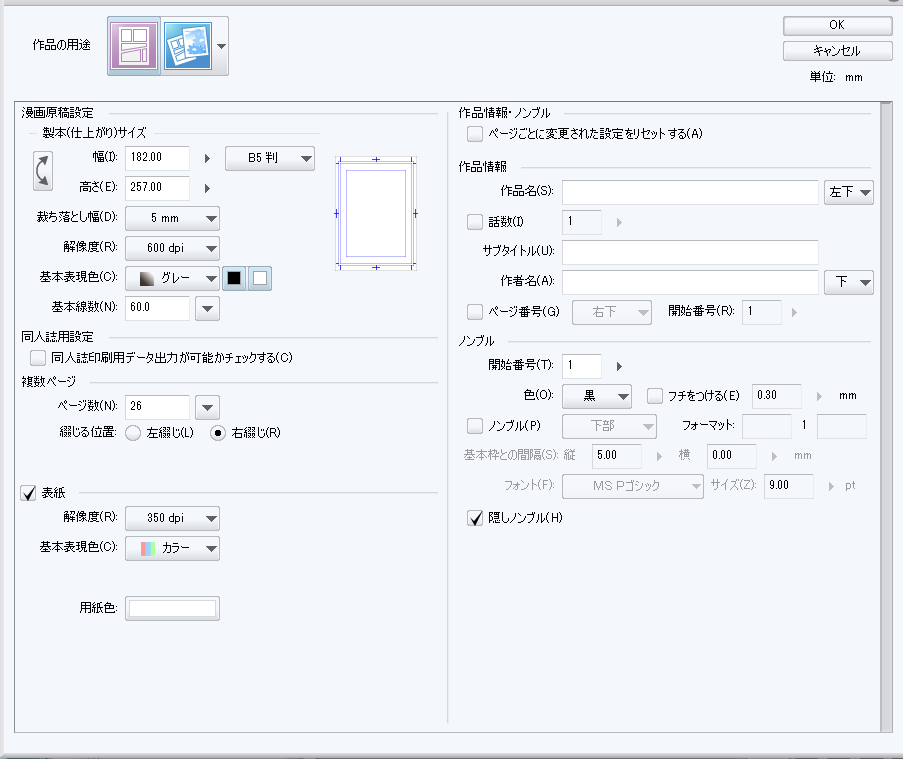The height and width of the screenshot is (759, 903).
Task: Click the 用紙色 paper color swatch
Action: pos(172,608)
